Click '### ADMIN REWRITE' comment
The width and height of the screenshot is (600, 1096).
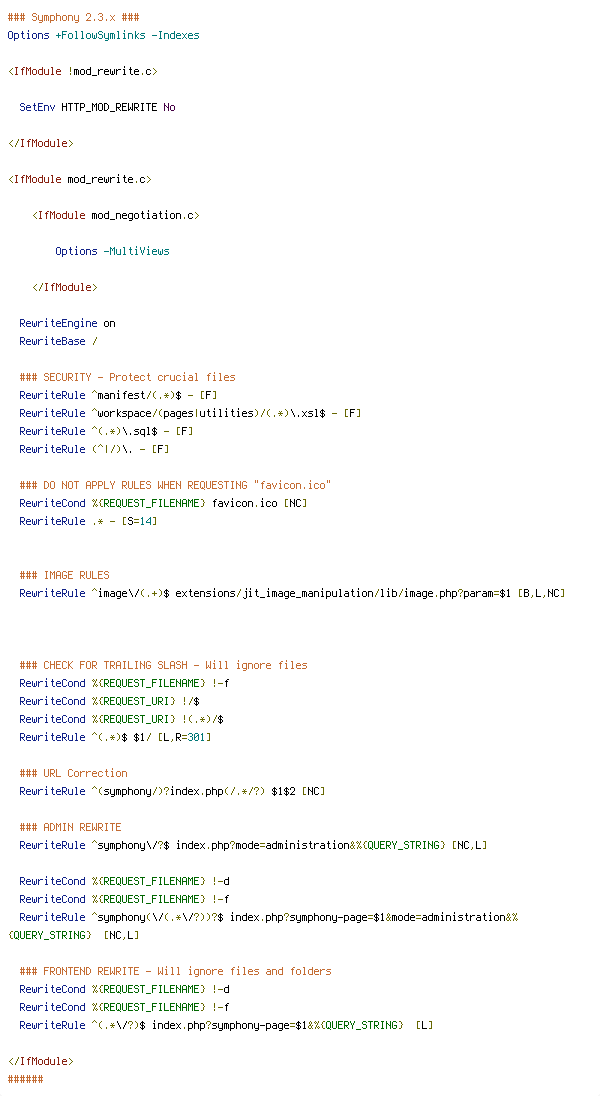pyautogui.click(x=71, y=828)
